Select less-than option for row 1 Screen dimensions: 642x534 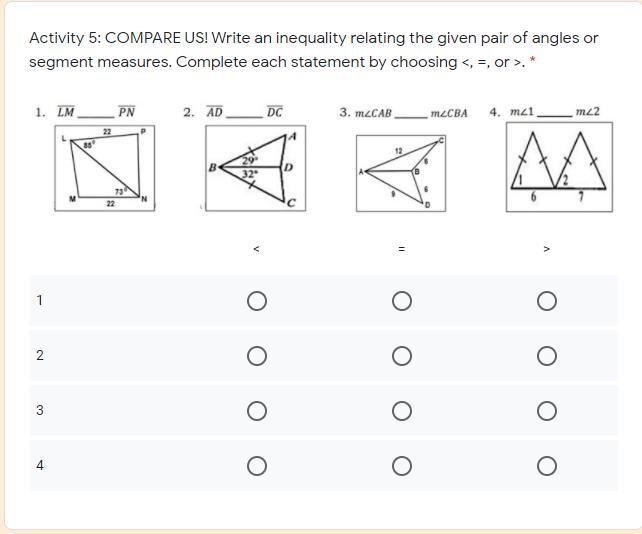pyautogui.click(x=257, y=301)
